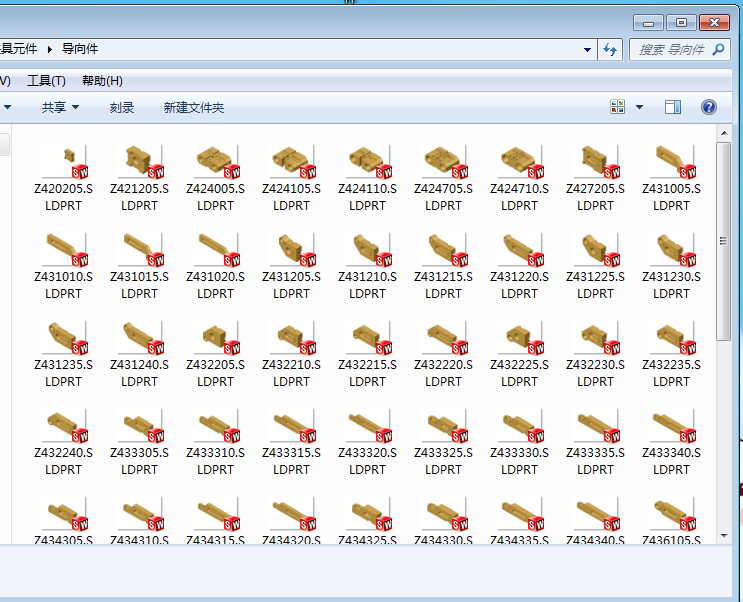
Task: Select the Z431235.SLDPRT part file
Action: (x=63, y=354)
